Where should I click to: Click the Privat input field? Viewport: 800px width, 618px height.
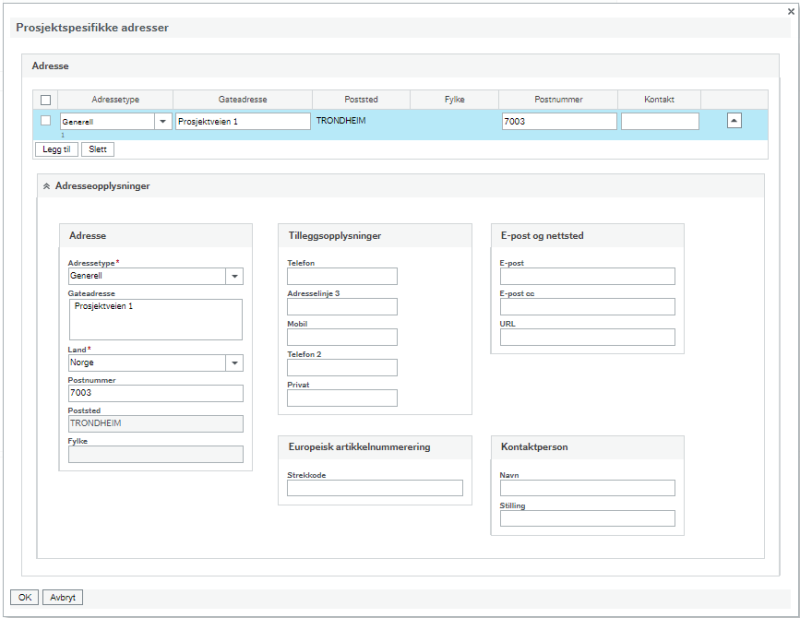pyautogui.click(x=342, y=398)
